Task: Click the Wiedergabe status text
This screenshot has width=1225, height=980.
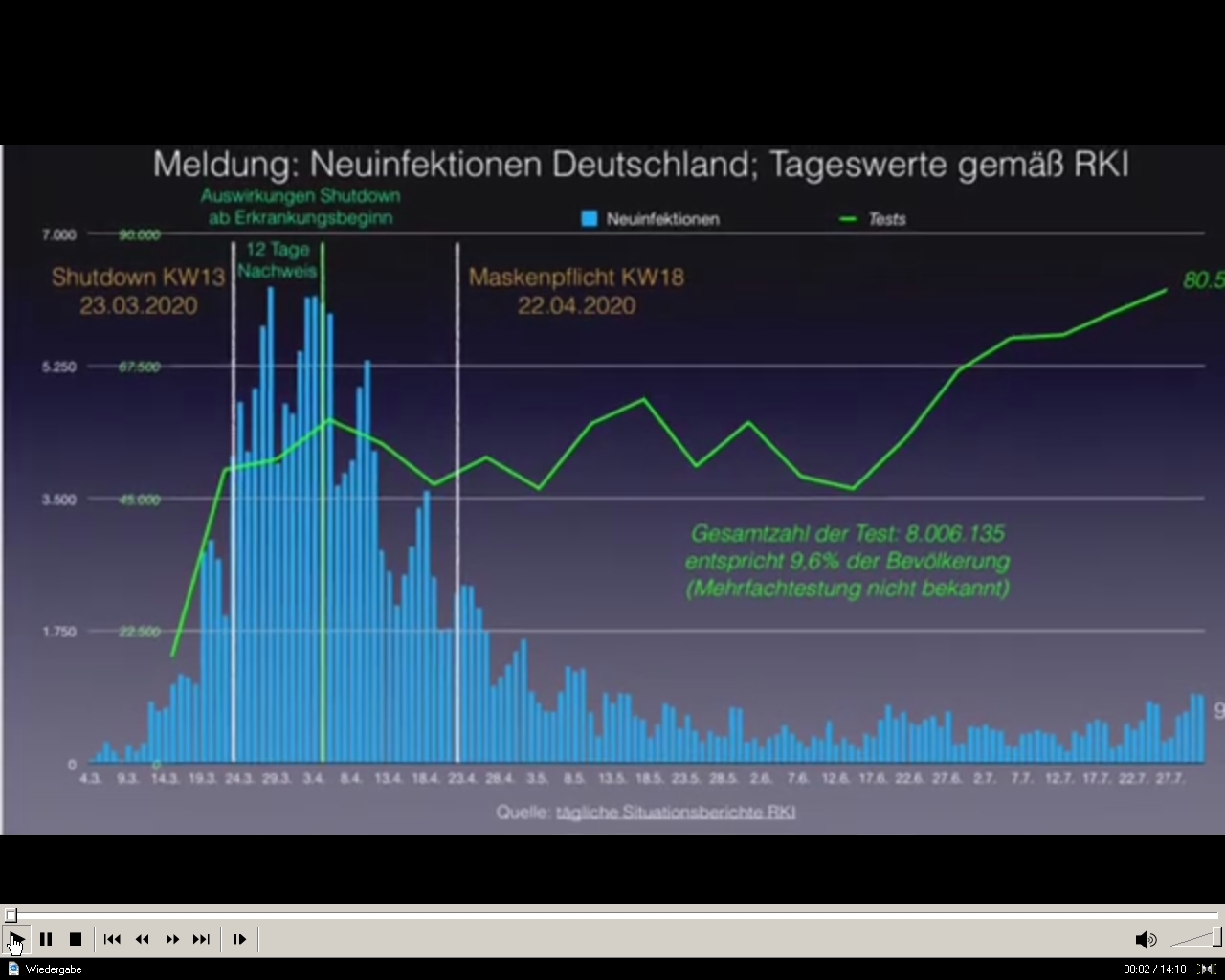Action: point(54,969)
